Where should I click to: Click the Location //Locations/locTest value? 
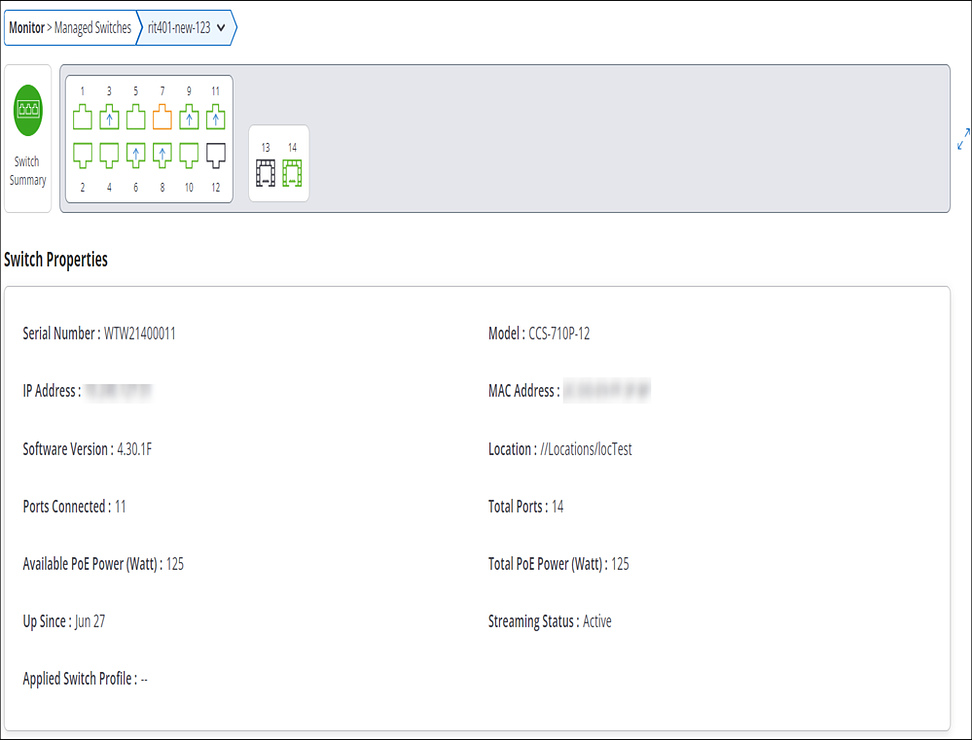tap(586, 449)
